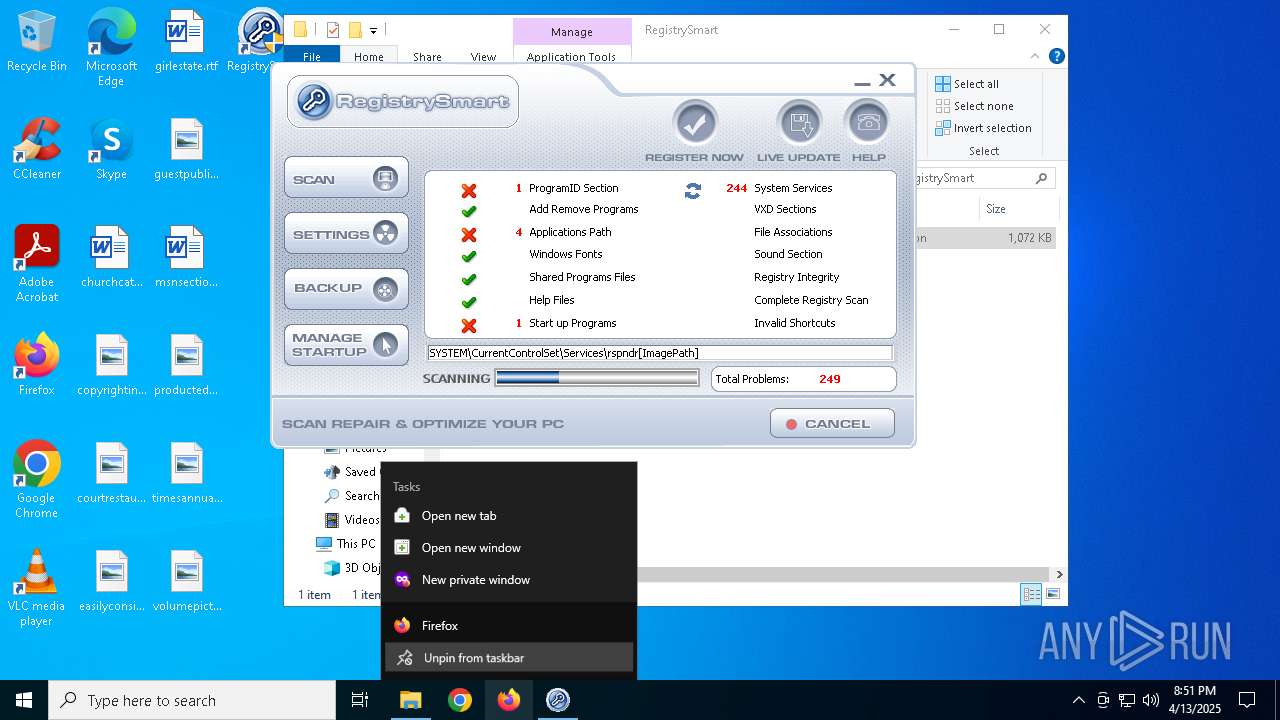Image resolution: width=1280 pixels, height=720 pixels.
Task: Open the Windows Start menu
Action: pyautogui.click(x=24, y=700)
